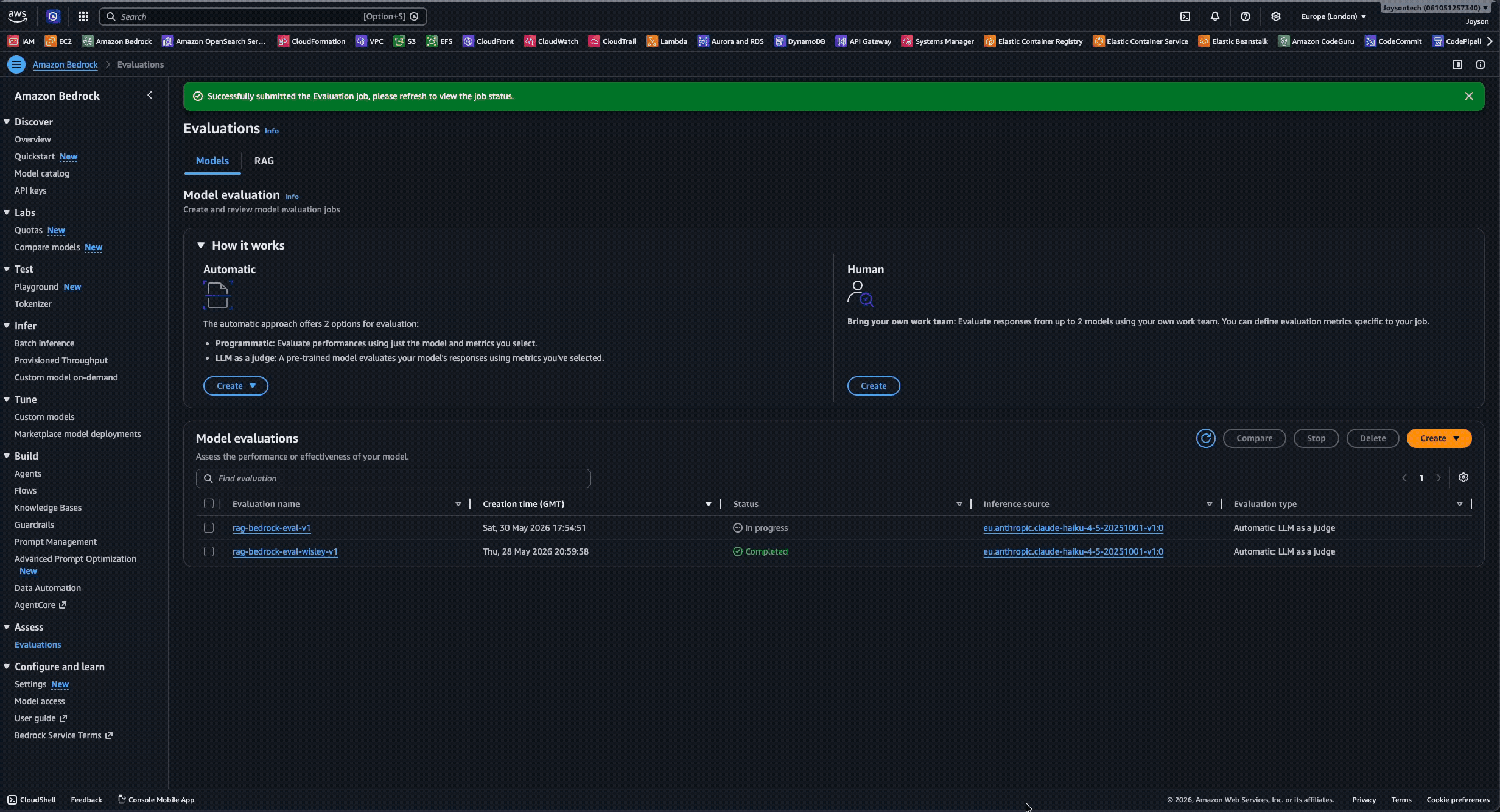Open Batch inference in sidebar

pyautogui.click(x=44, y=343)
